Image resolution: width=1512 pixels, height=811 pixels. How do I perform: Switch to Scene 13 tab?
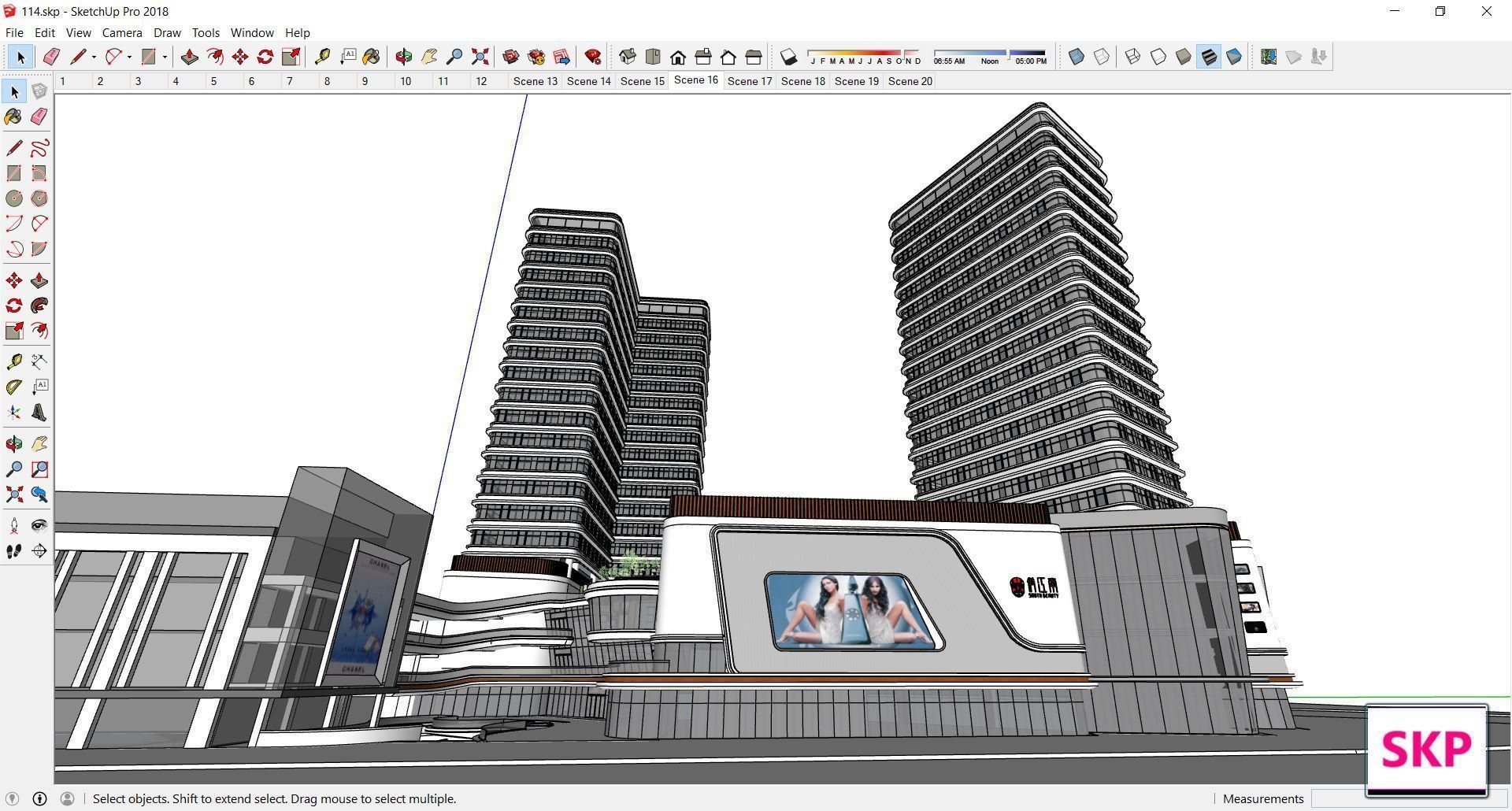[535, 81]
